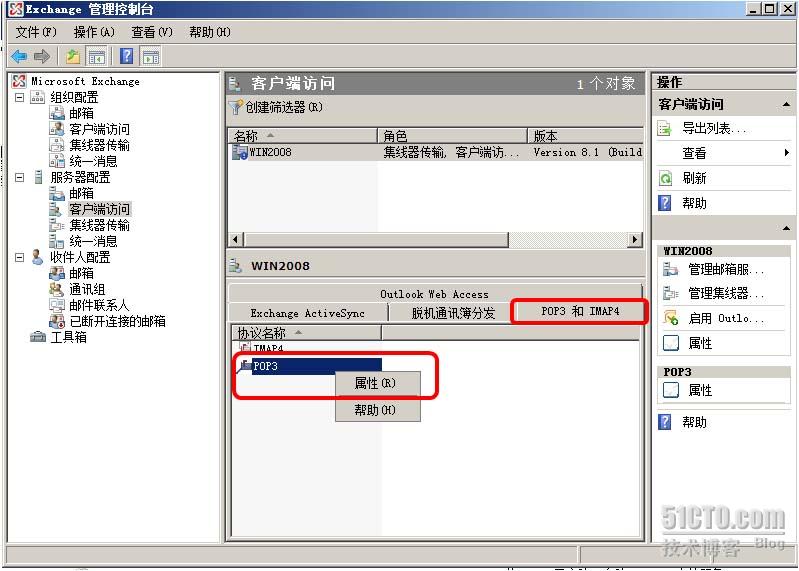Open the 工具箱 node
Screen dimensions: 799x571
pyautogui.click(x=68, y=337)
